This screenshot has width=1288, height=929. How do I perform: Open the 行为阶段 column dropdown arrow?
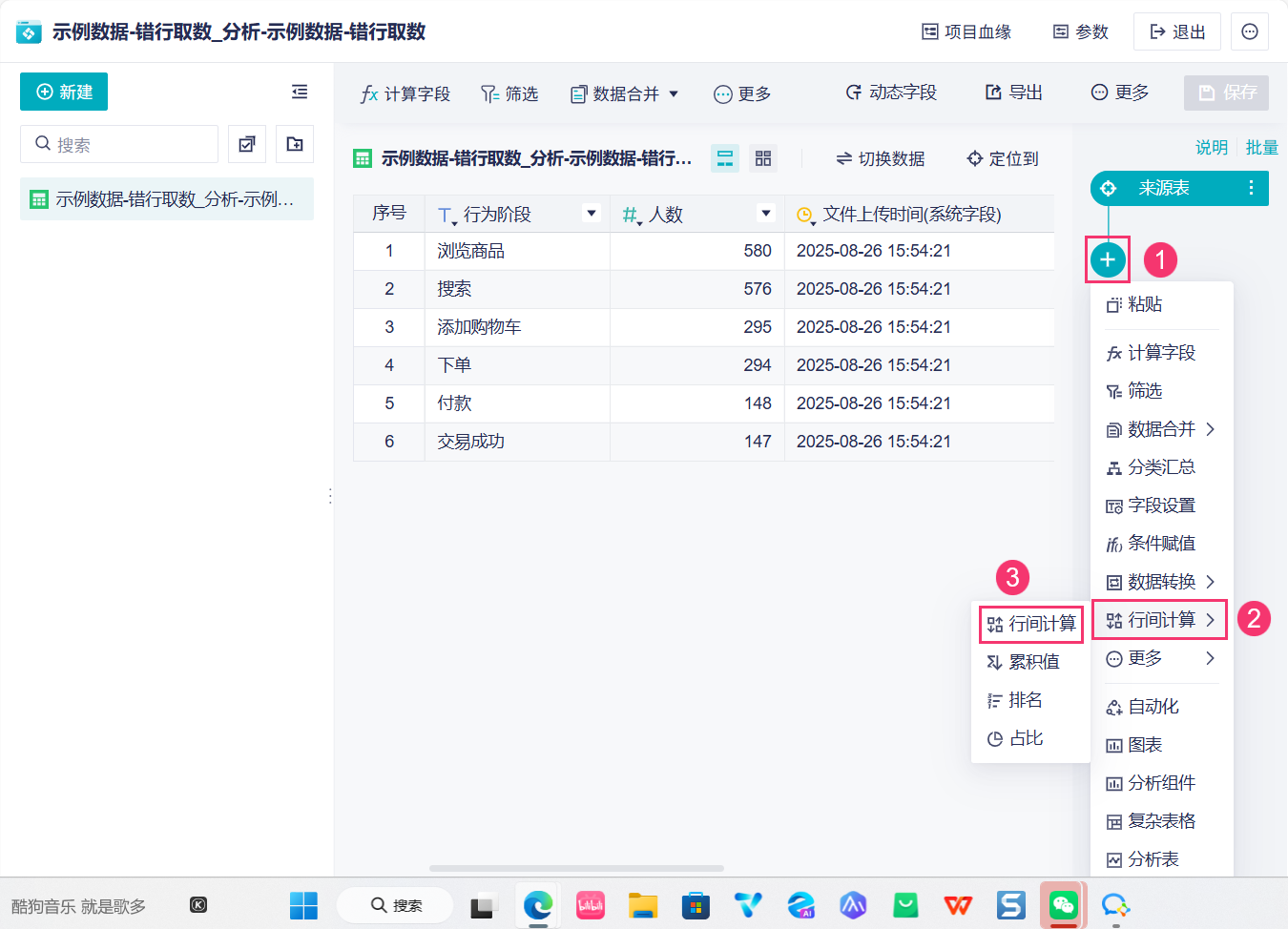coord(592,214)
